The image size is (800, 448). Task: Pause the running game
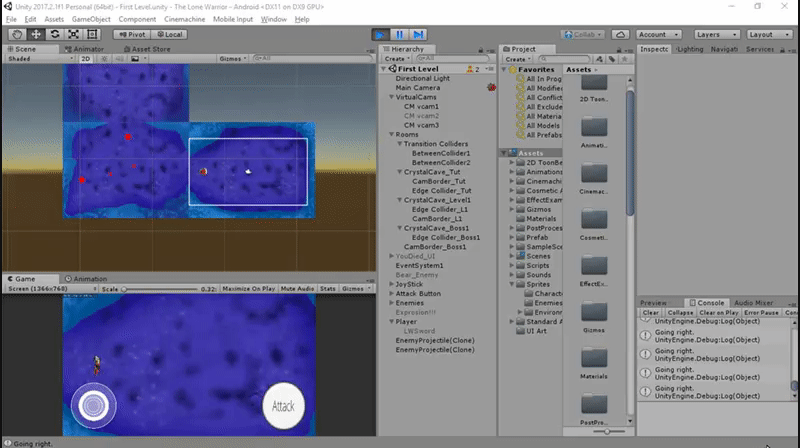click(399, 35)
